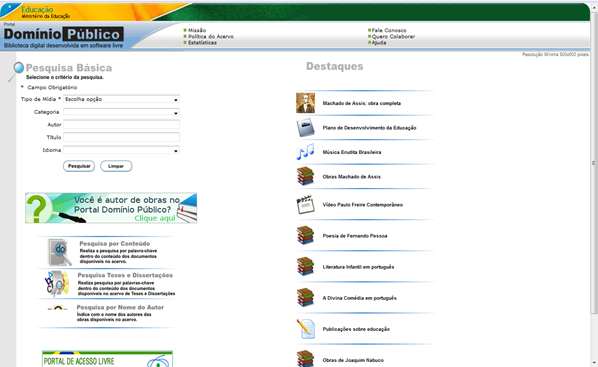Click the Domínio Público portal logo
This screenshot has width=598, height=367.
point(63,34)
